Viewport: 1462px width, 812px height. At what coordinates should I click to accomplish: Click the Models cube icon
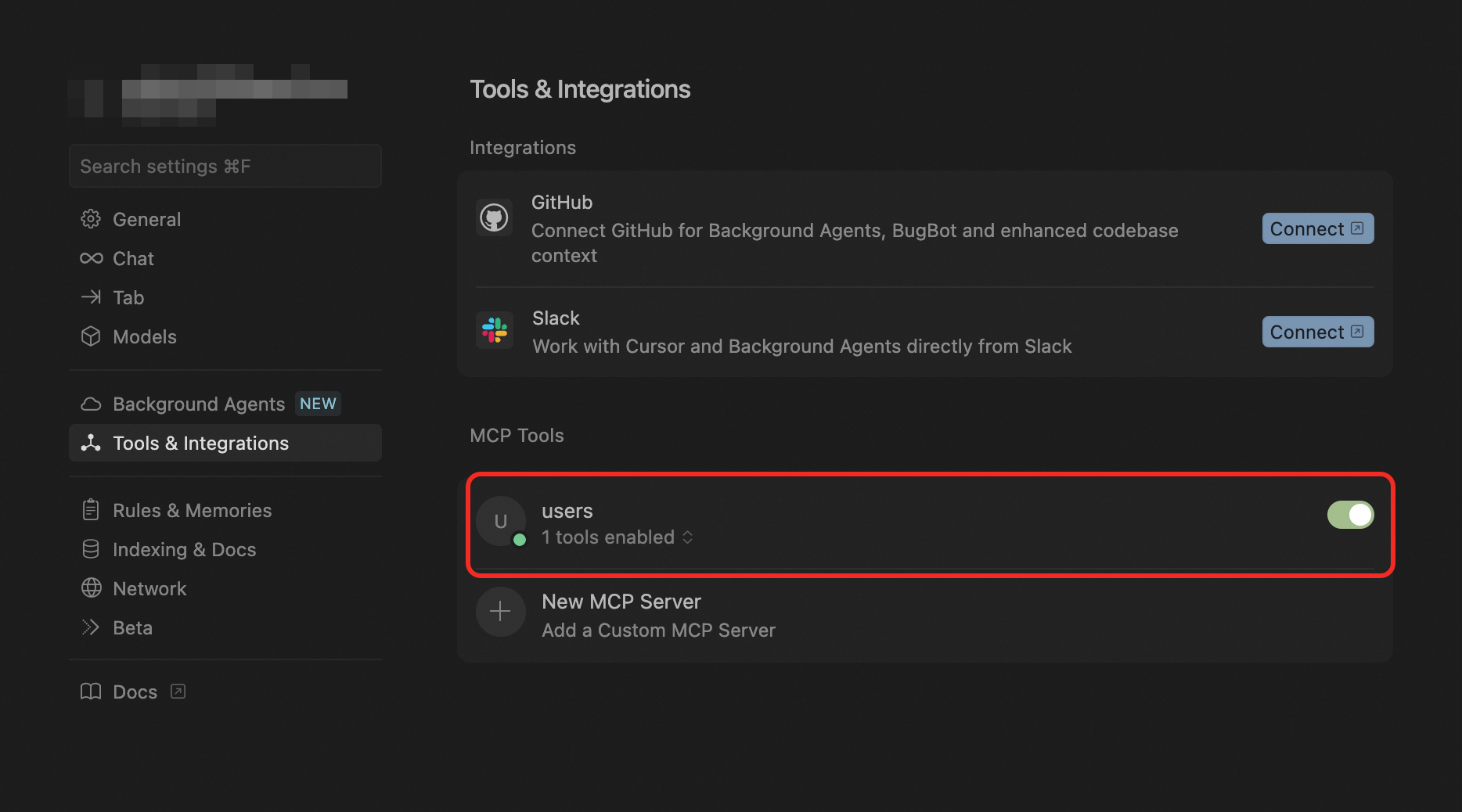91,336
